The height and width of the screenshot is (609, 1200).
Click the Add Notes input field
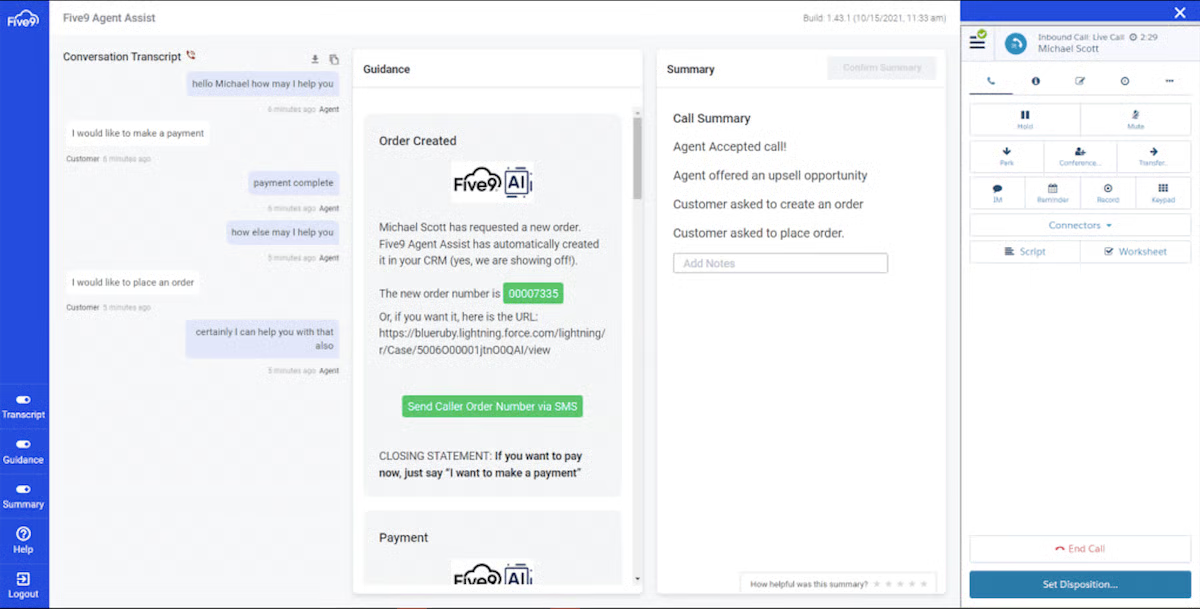click(x=780, y=263)
